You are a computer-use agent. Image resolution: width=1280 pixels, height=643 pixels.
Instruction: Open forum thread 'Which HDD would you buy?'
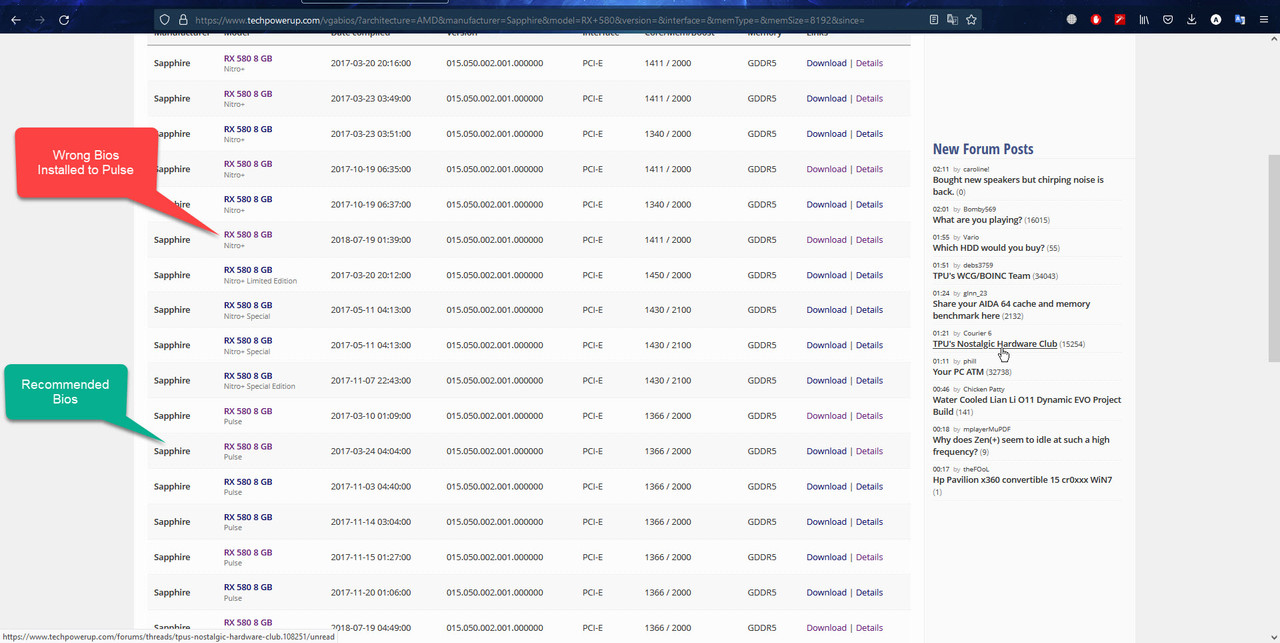point(989,248)
